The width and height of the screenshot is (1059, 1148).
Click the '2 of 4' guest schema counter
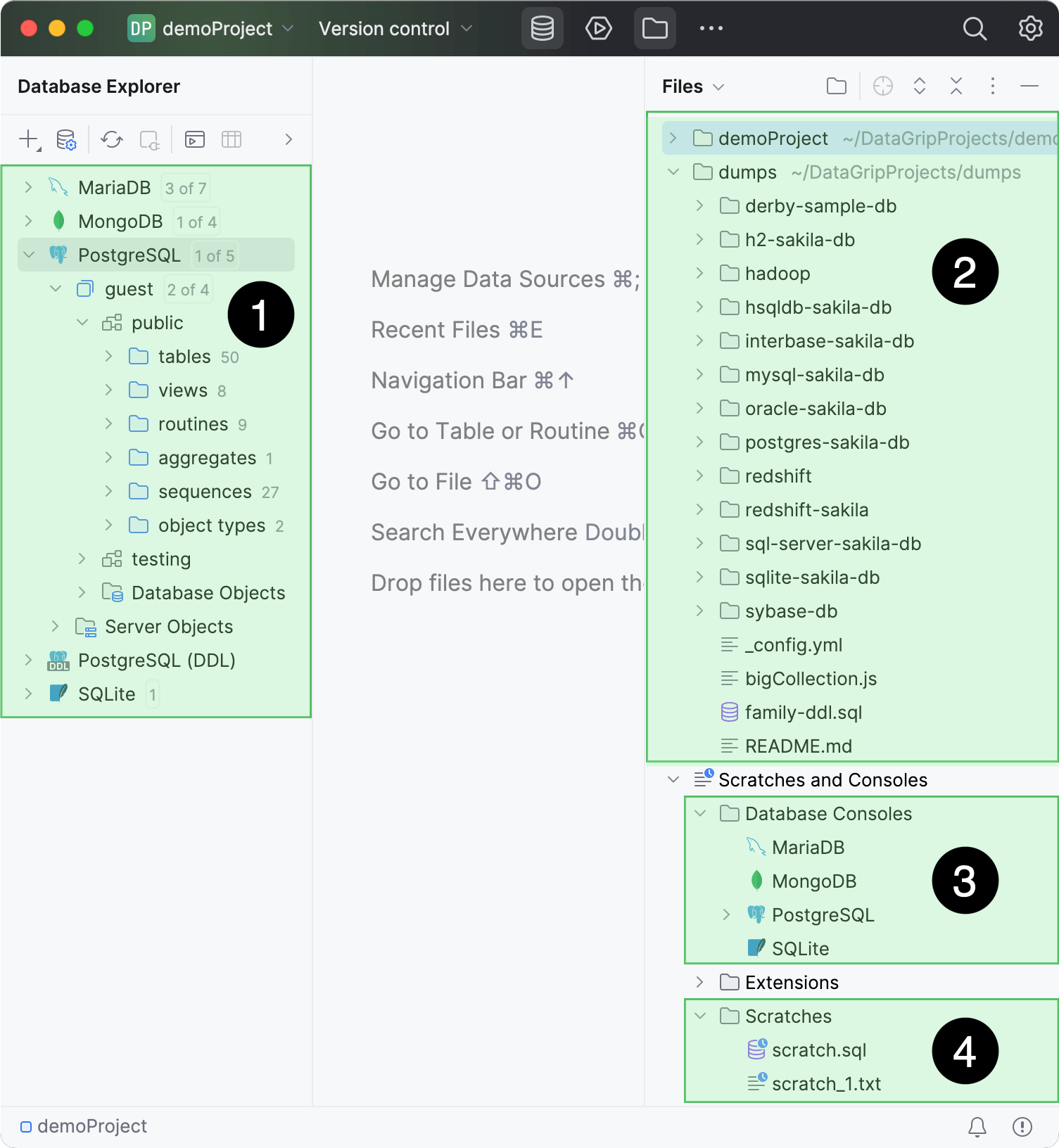[188, 289]
